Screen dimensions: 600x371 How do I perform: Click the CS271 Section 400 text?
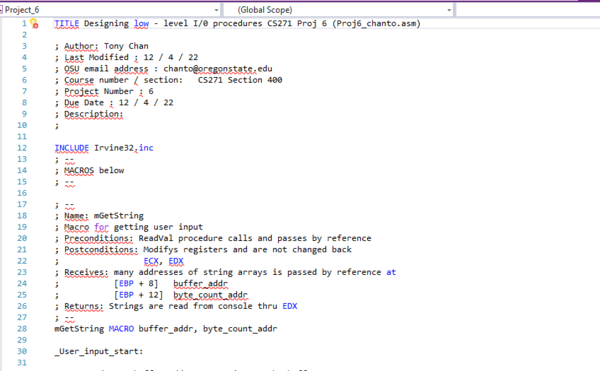(240, 80)
